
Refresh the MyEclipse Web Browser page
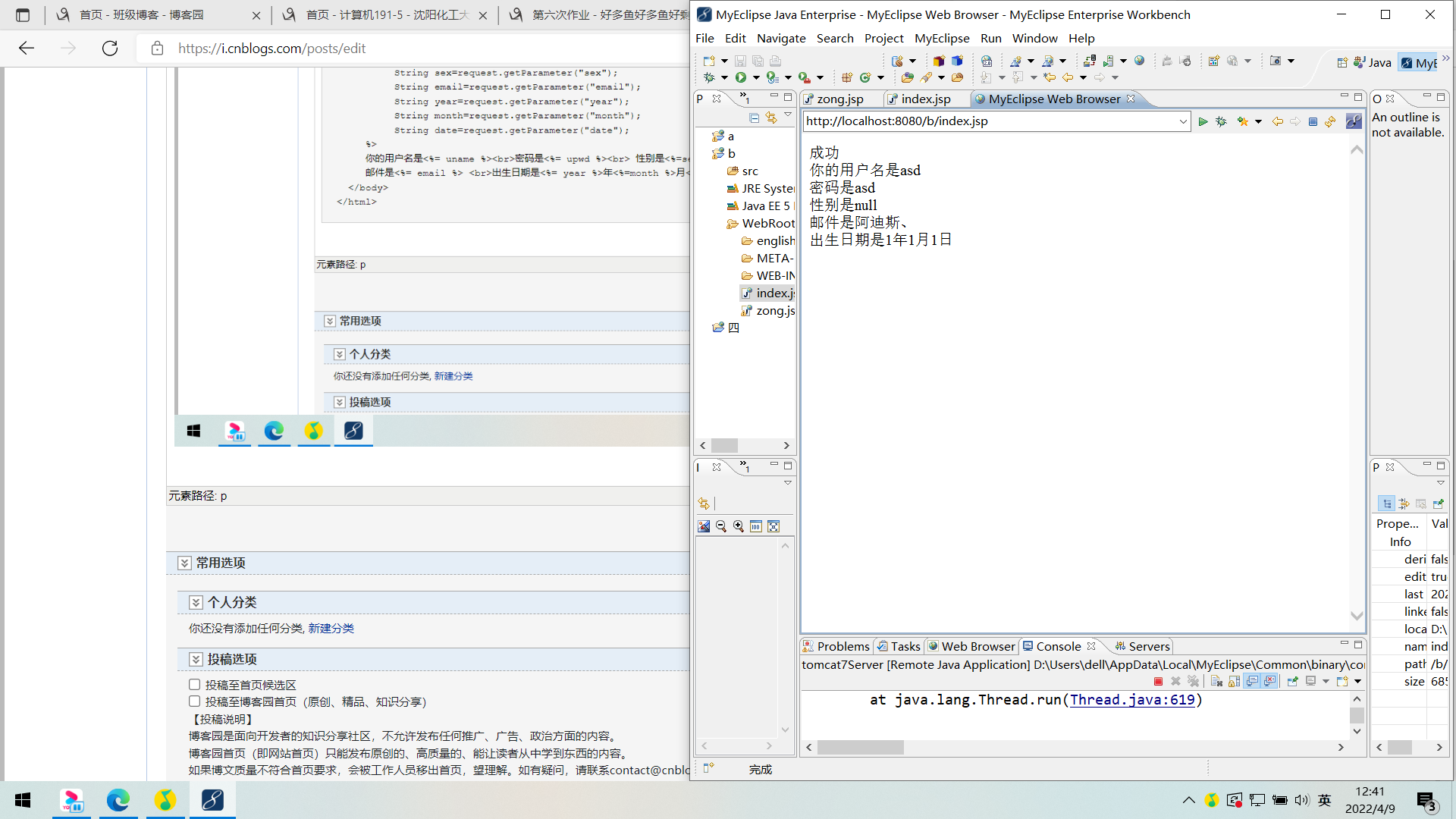(1331, 121)
